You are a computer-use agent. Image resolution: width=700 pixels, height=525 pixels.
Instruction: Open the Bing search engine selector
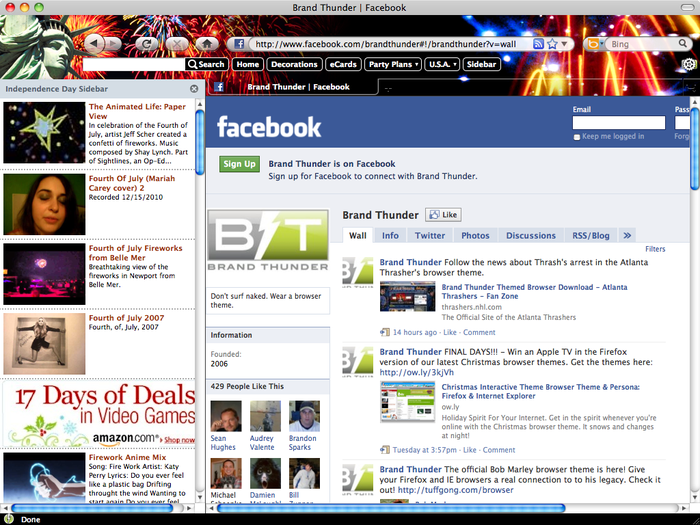[x=596, y=44]
